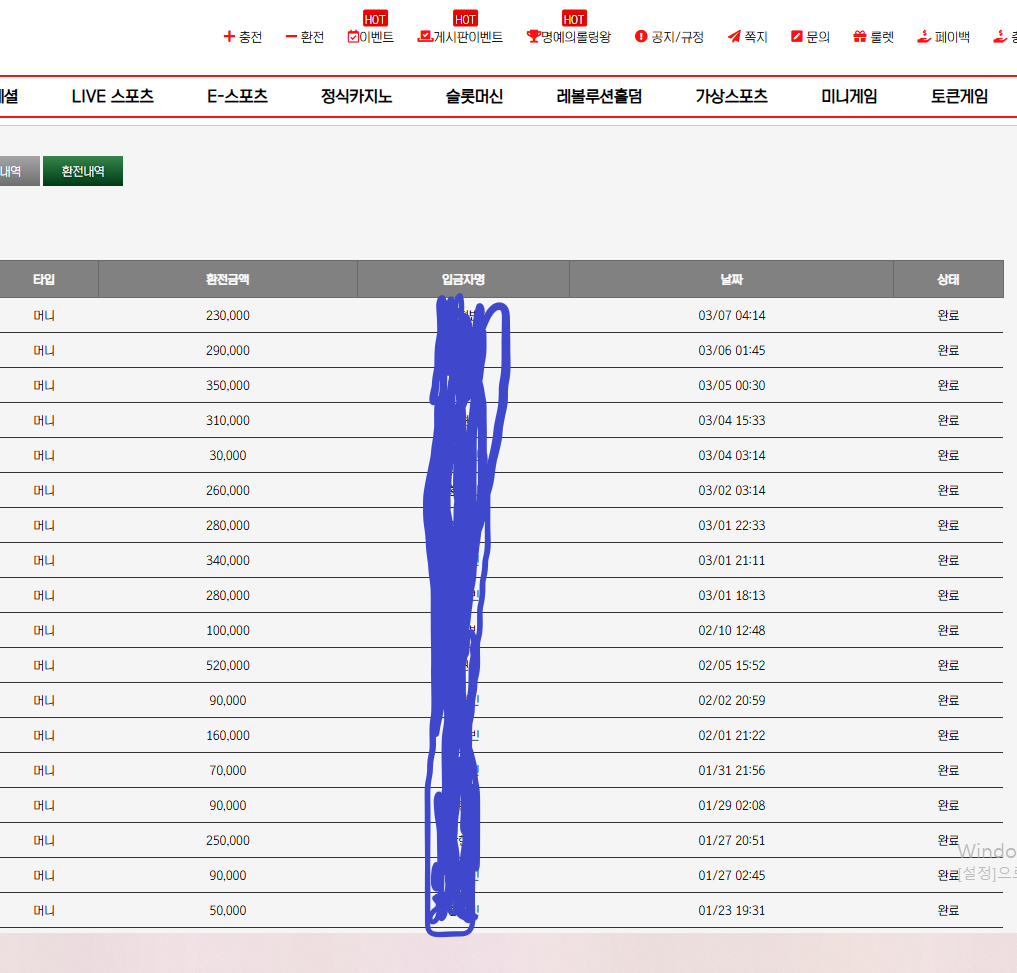1017x973 pixels.
Task: Click the hand icon for 페이백
Action: point(924,37)
